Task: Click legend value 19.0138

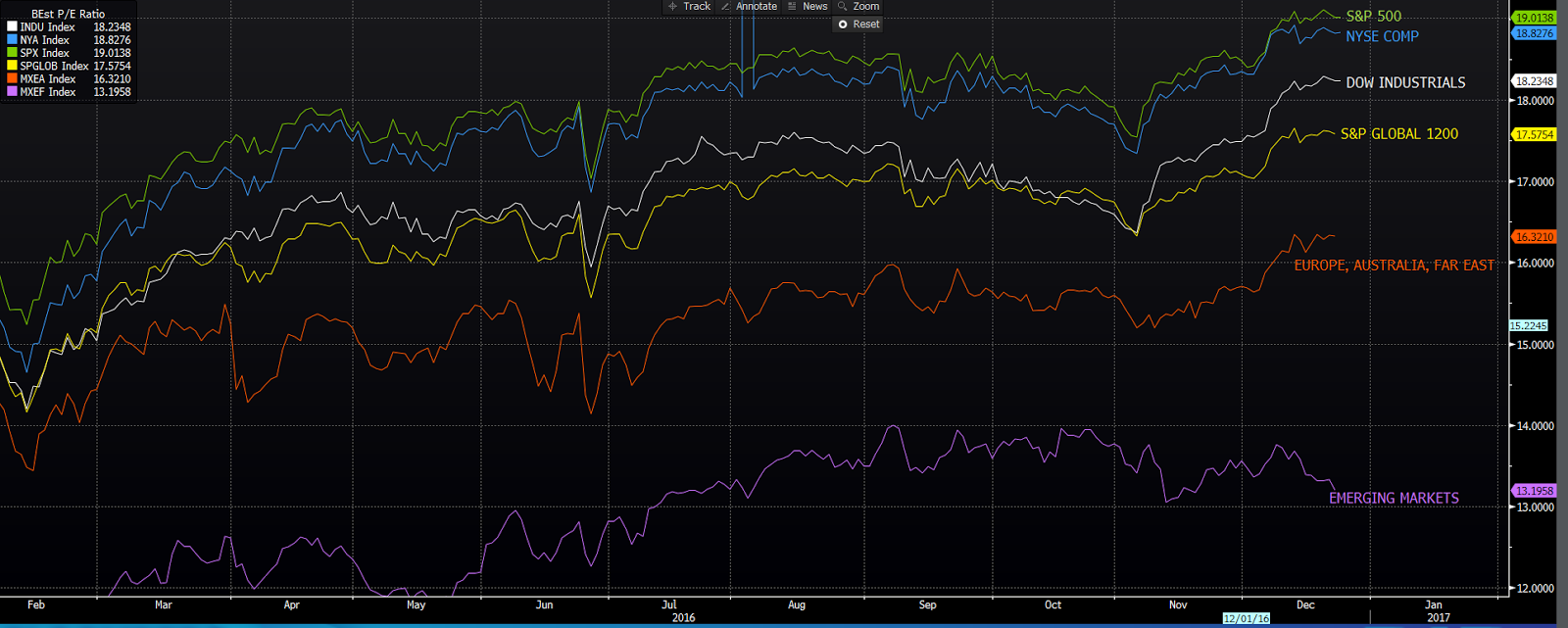Action: pyautogui.click(x=112, y=53)
